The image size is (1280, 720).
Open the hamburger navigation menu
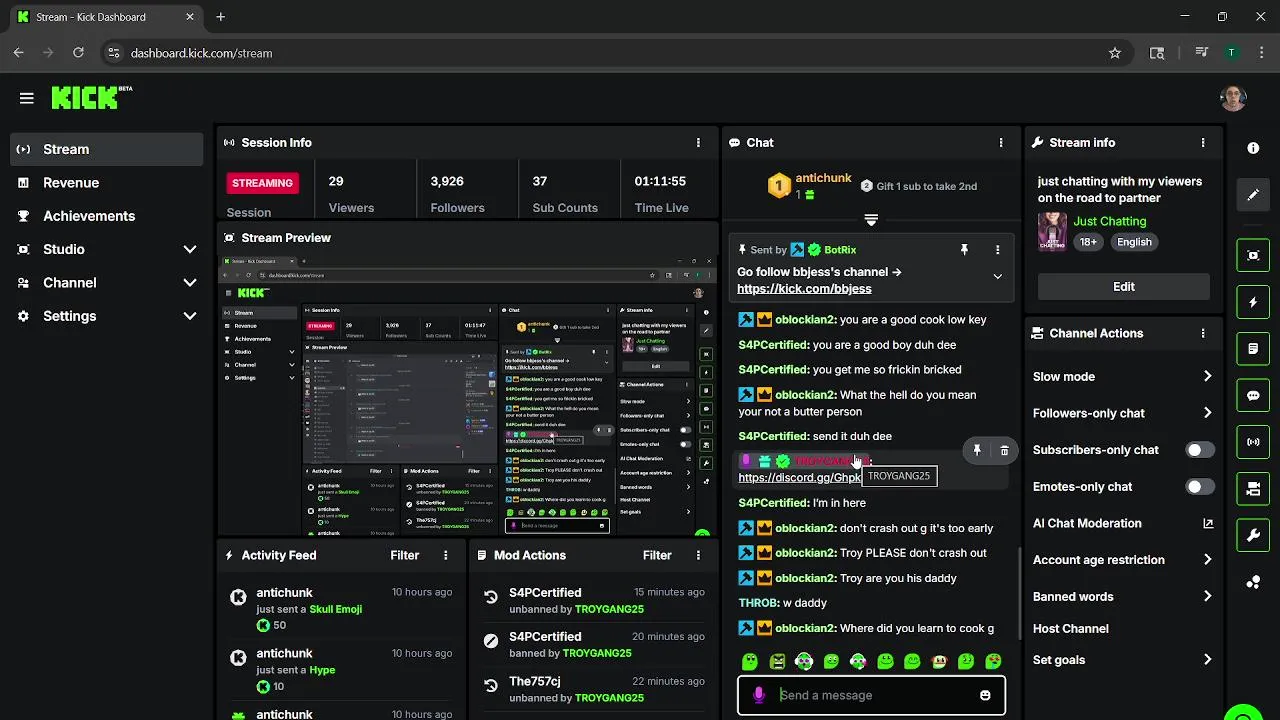(27, 98)
